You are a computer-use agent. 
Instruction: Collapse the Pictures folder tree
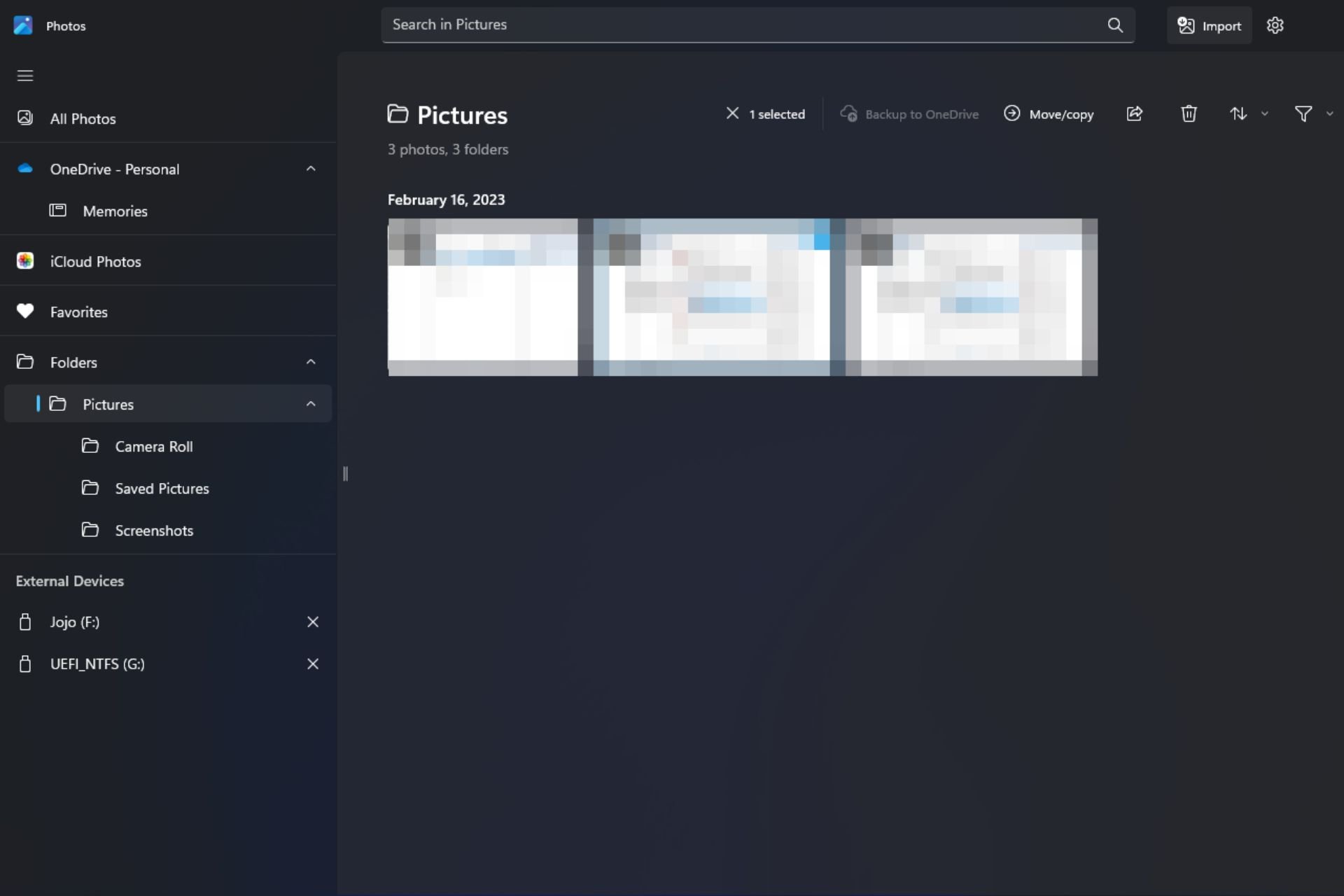point(310,403)
